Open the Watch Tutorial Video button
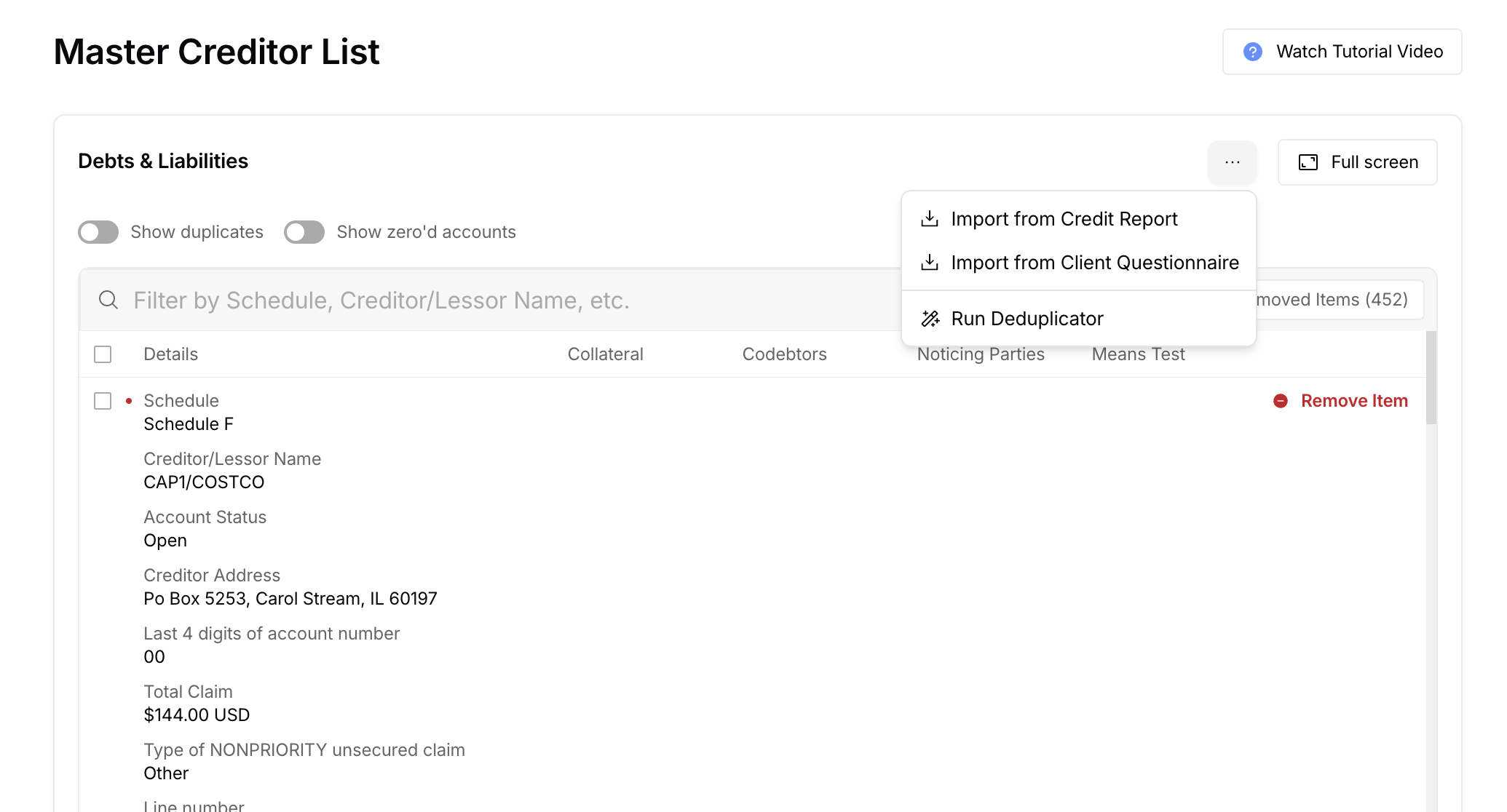The width and height of the screenshot is (1507, 812). tap(1342, 52)
